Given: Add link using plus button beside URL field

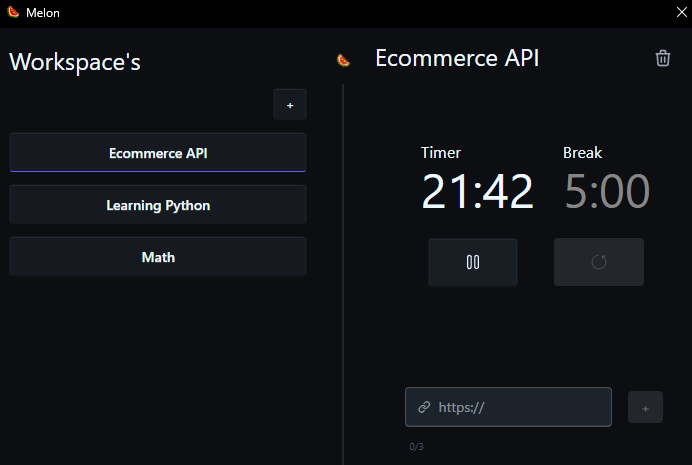Looking at the screenshot, I should [645, 407].
